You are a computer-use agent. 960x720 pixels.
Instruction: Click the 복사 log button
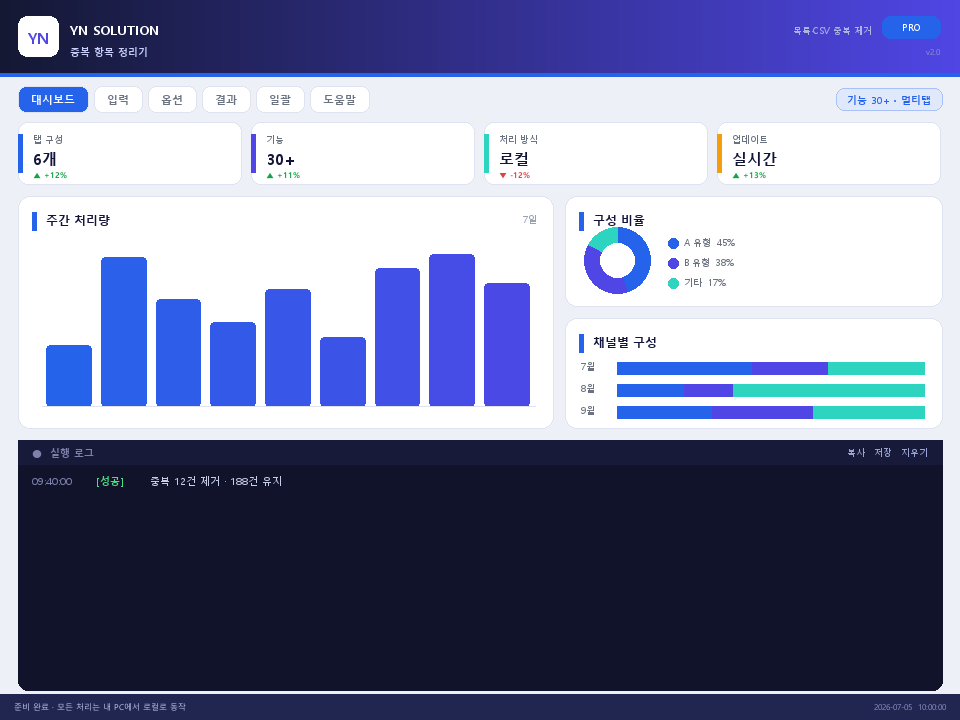(856, 452)
